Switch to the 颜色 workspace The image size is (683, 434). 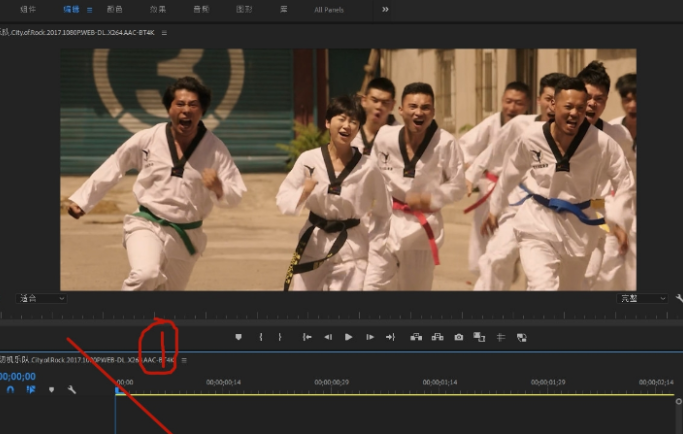point(115,9)
